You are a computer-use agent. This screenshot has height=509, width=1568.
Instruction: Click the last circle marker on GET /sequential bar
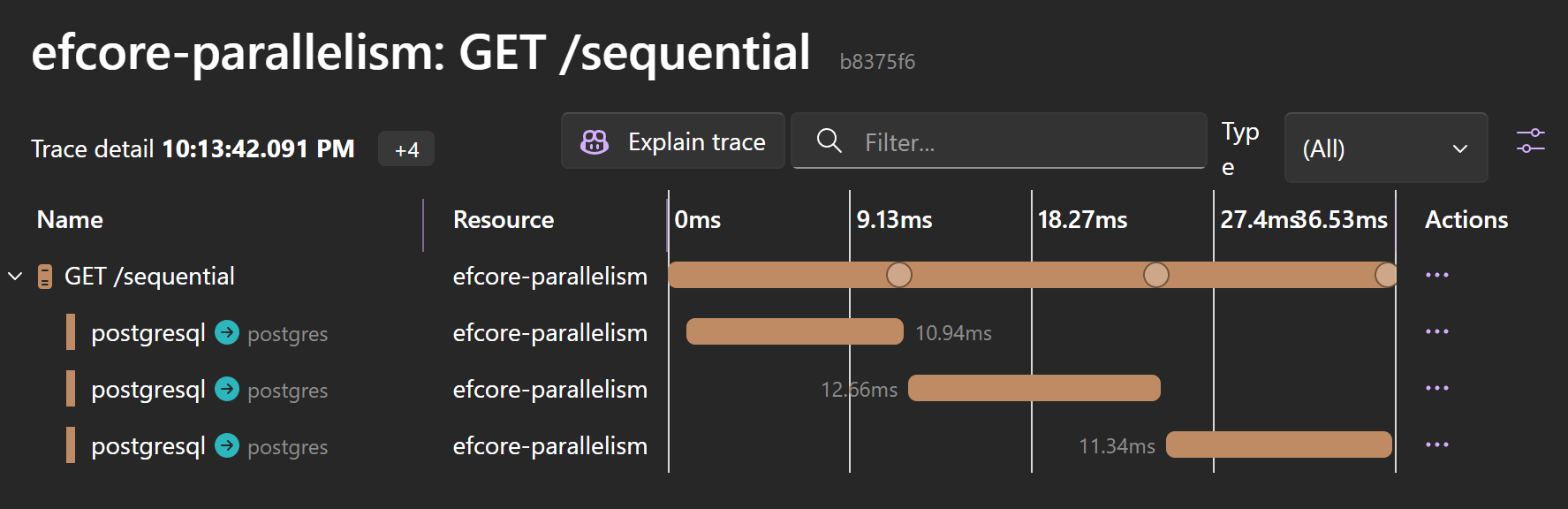point(1386,275)
